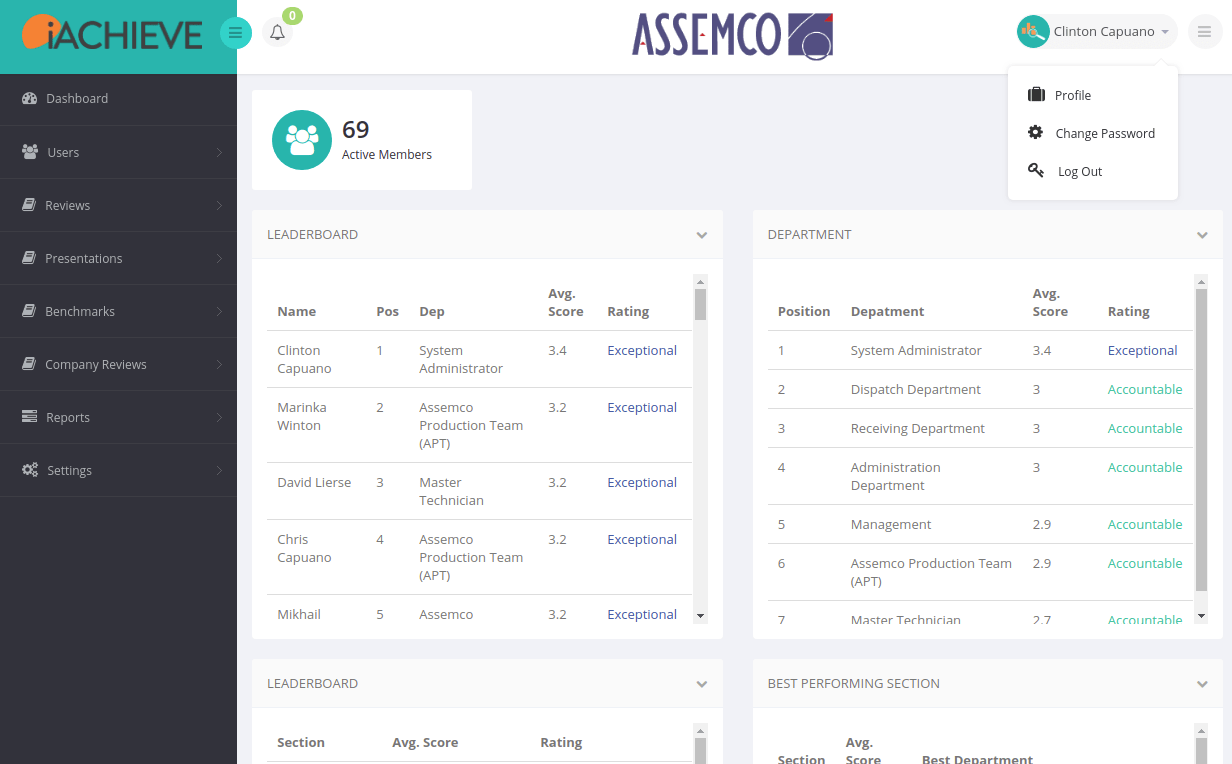Viewport: 1232px width, 764px height.
Task: Click the Change Password gear icon
Action: point(1036,133)
